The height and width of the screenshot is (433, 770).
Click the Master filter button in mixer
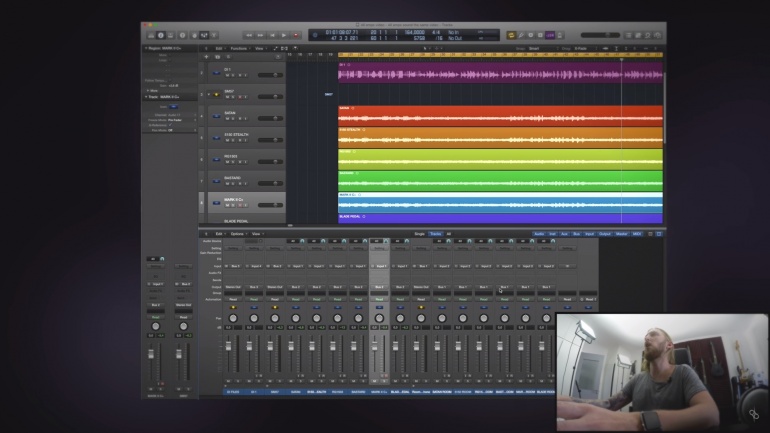pyautogui.click(x=621, y=233)
